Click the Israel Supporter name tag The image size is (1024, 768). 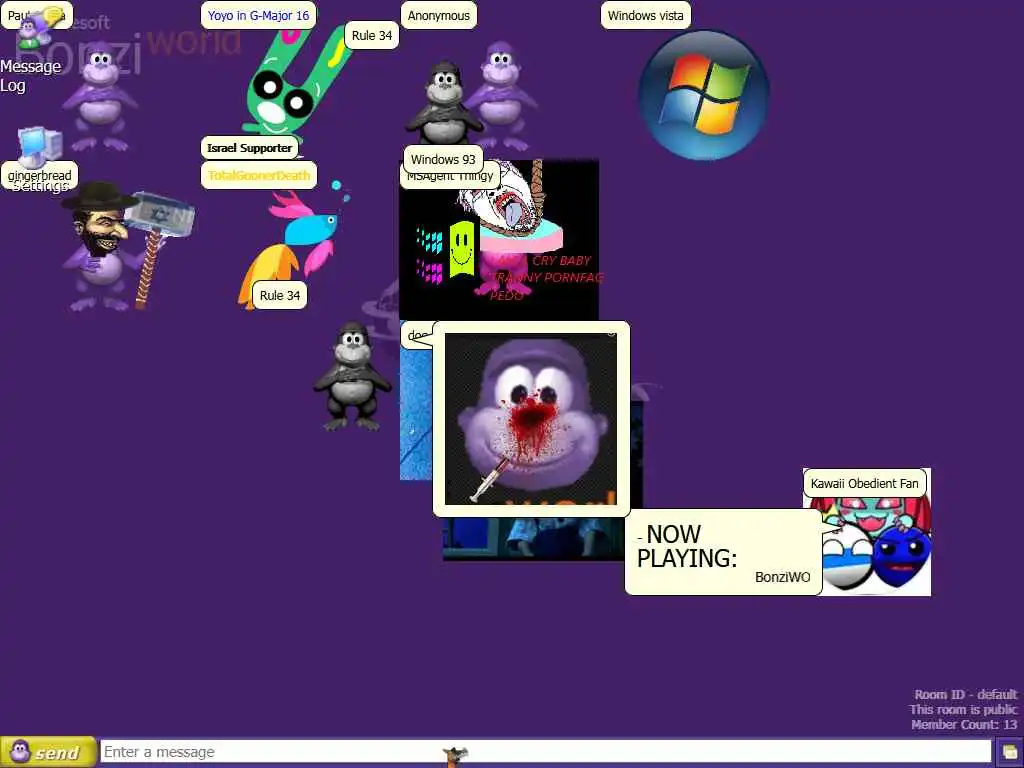tap(249, 148)
